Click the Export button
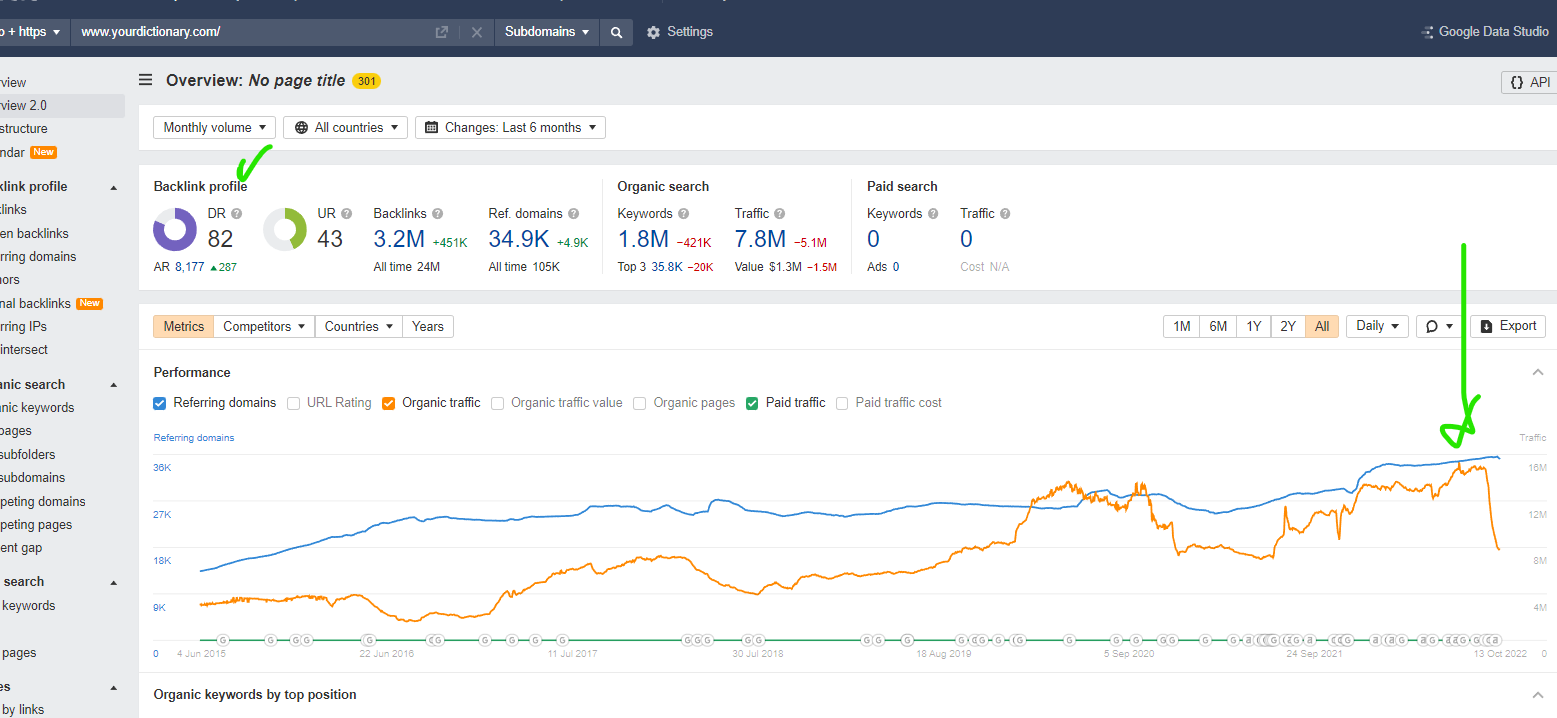Image resolution: width=1557 pixels, height=718 pixels. [1508, 326]
